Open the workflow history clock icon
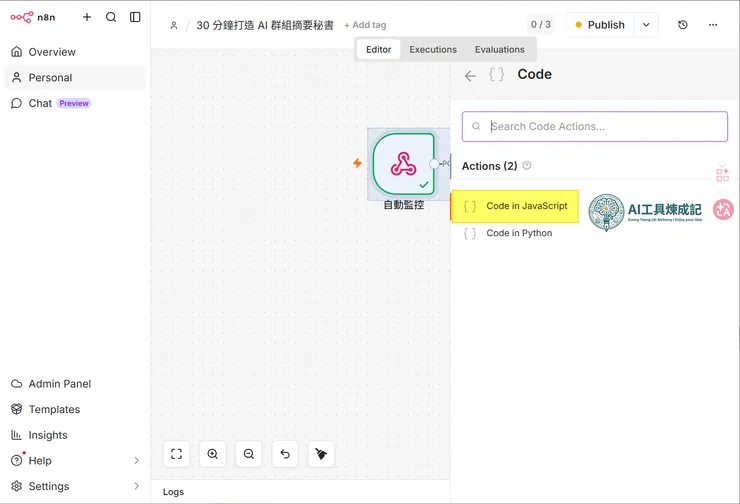Image resolution: width=740 pixels, height=504 pixels. [x=682, y=25]
